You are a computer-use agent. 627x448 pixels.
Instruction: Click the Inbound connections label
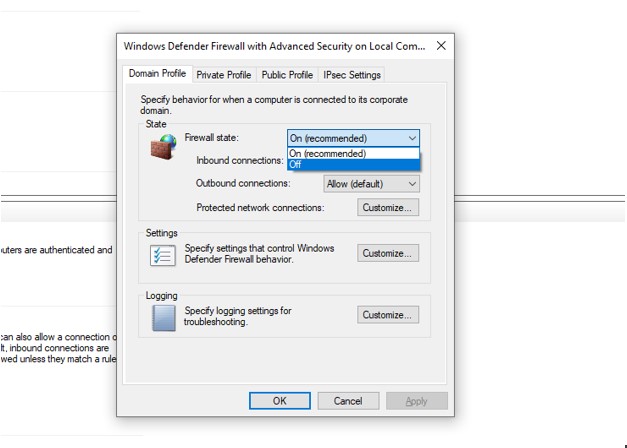tap(240, 160)
